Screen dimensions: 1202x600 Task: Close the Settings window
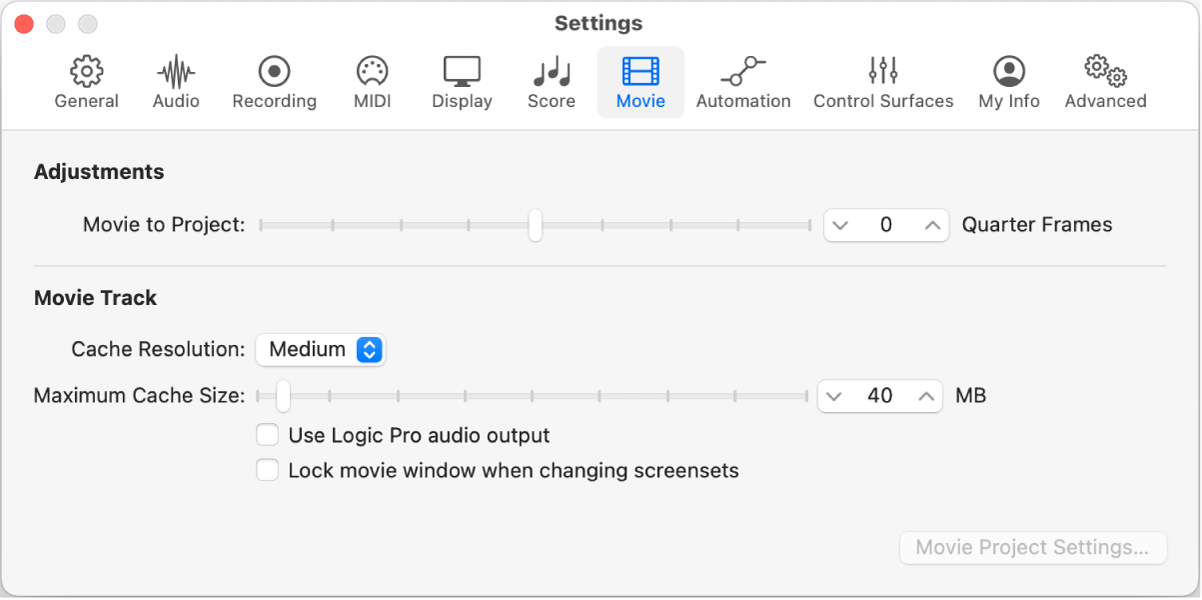tap(25, 23)
